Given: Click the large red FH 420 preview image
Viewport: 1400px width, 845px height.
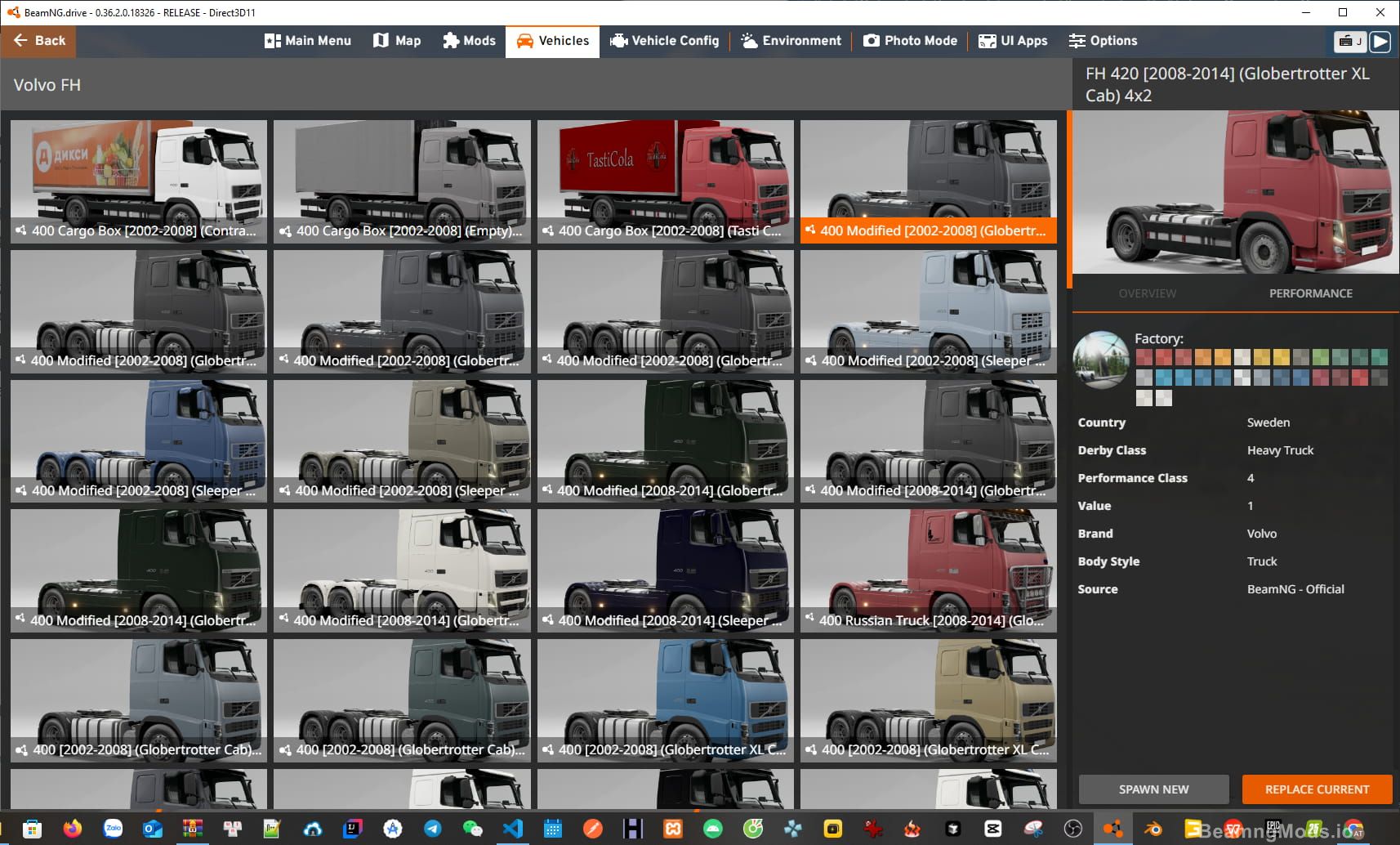Looking at the screenshot, I should 1236,192.
